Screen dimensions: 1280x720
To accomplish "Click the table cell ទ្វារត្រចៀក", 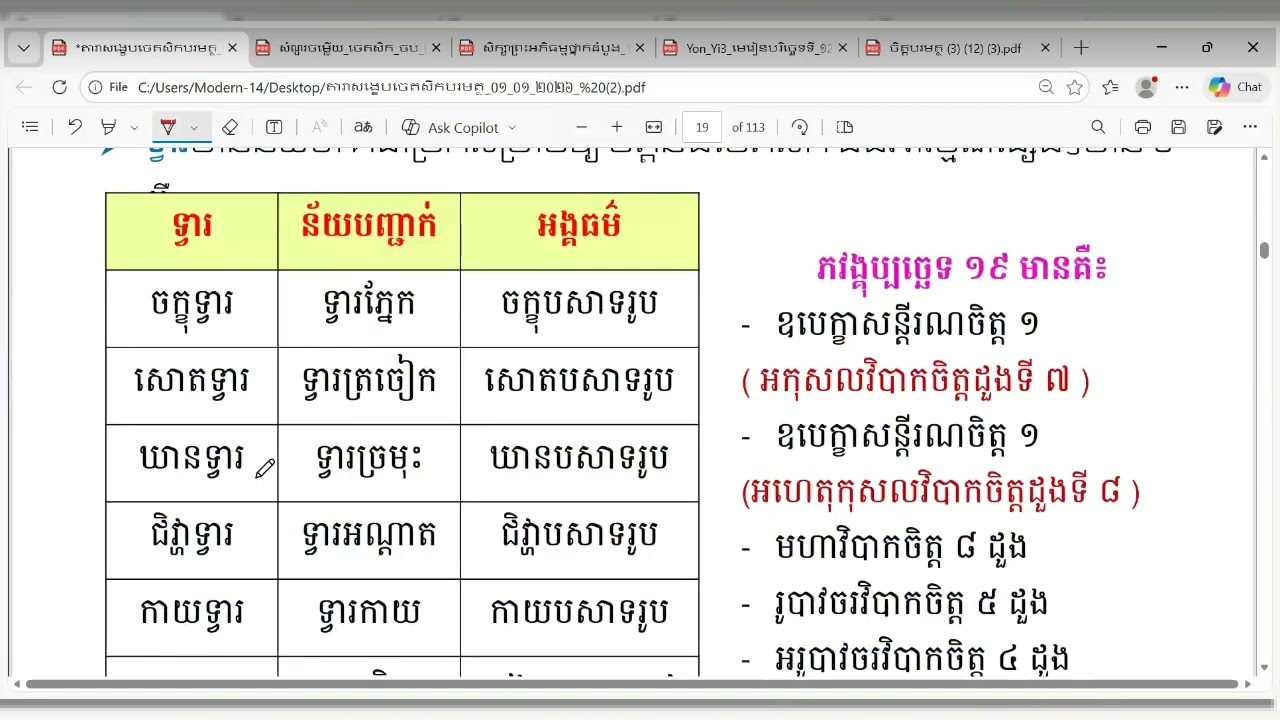I will (x=369, y=385).
